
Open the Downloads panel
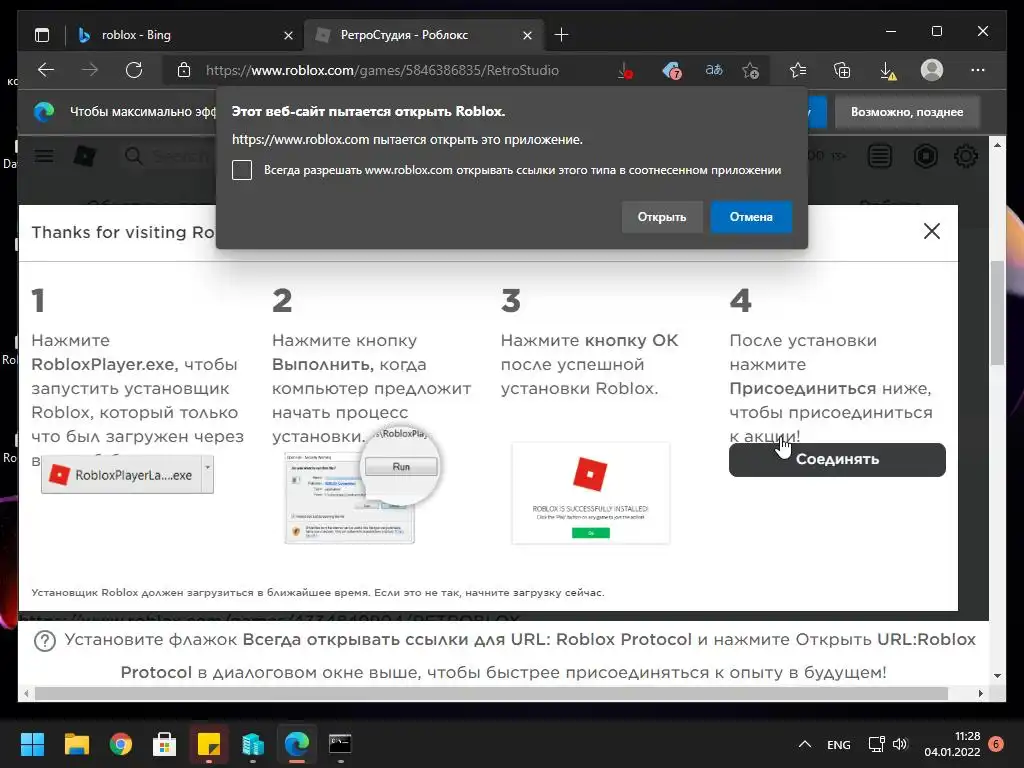tap(888, 71)
